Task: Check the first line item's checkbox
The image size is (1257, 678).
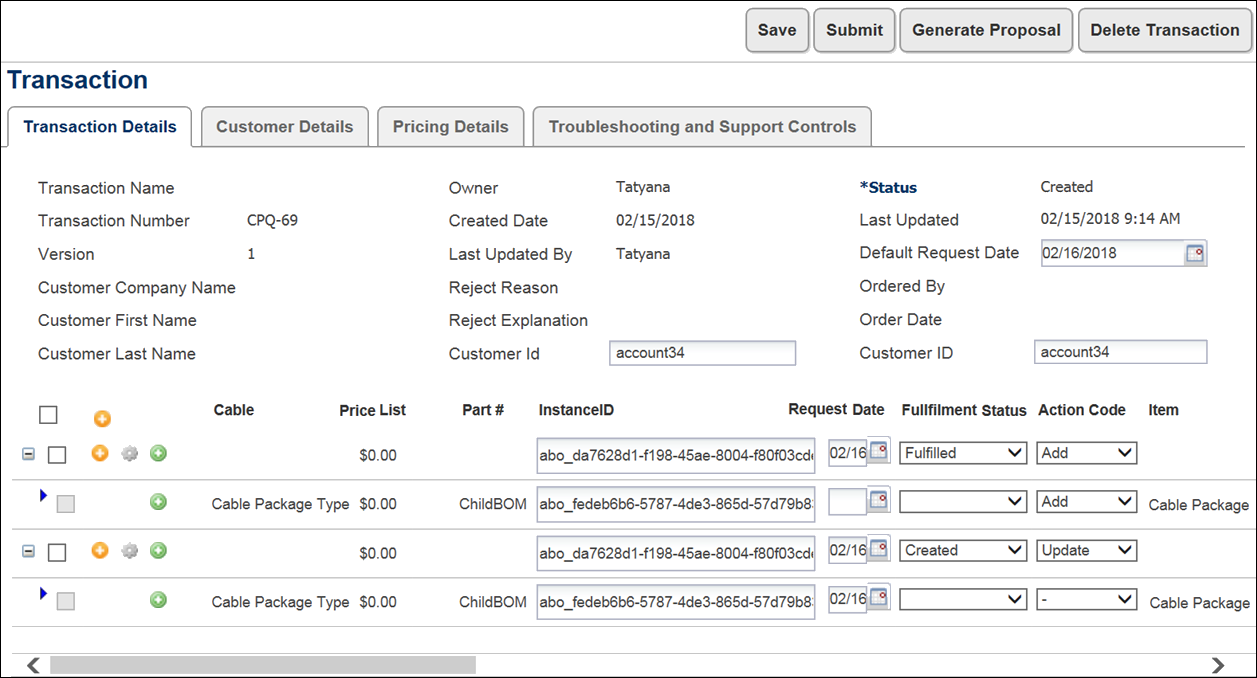Action: pos(57,453)
